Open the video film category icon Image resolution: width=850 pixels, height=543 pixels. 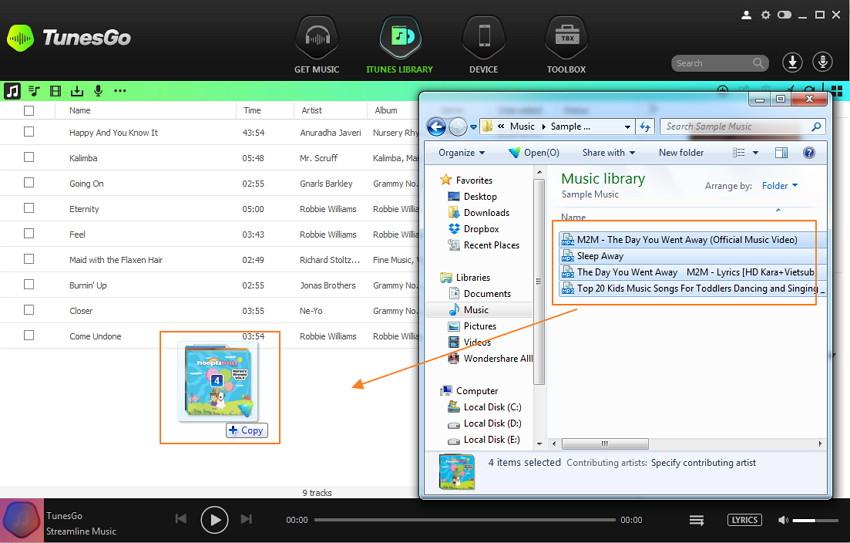(55, 90)
